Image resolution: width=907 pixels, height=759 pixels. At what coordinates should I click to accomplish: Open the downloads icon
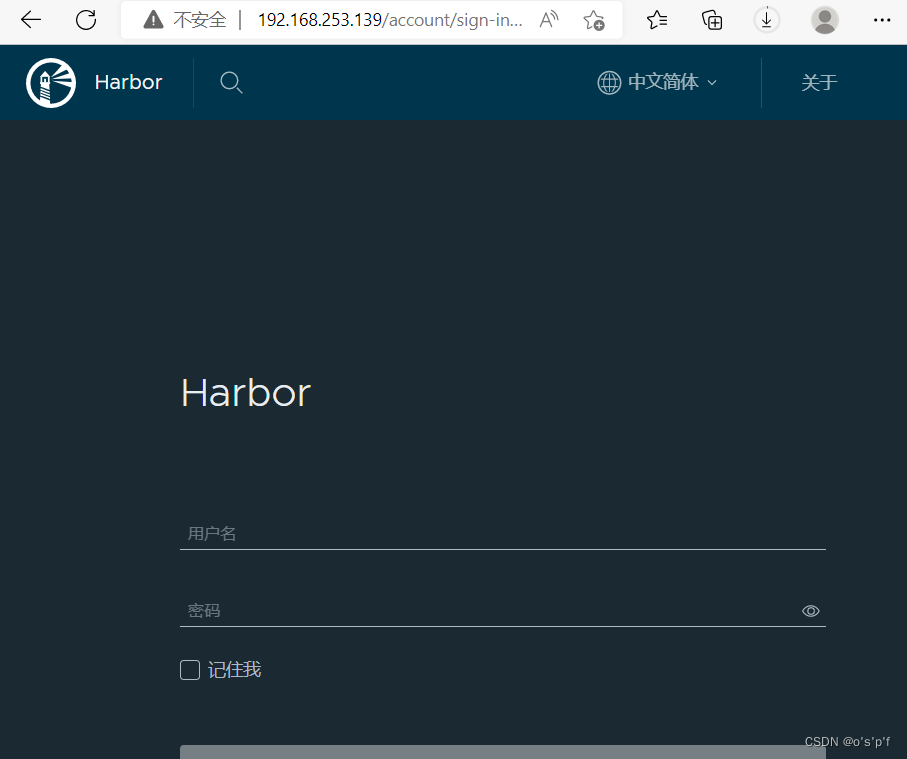(x=766, y=20)
